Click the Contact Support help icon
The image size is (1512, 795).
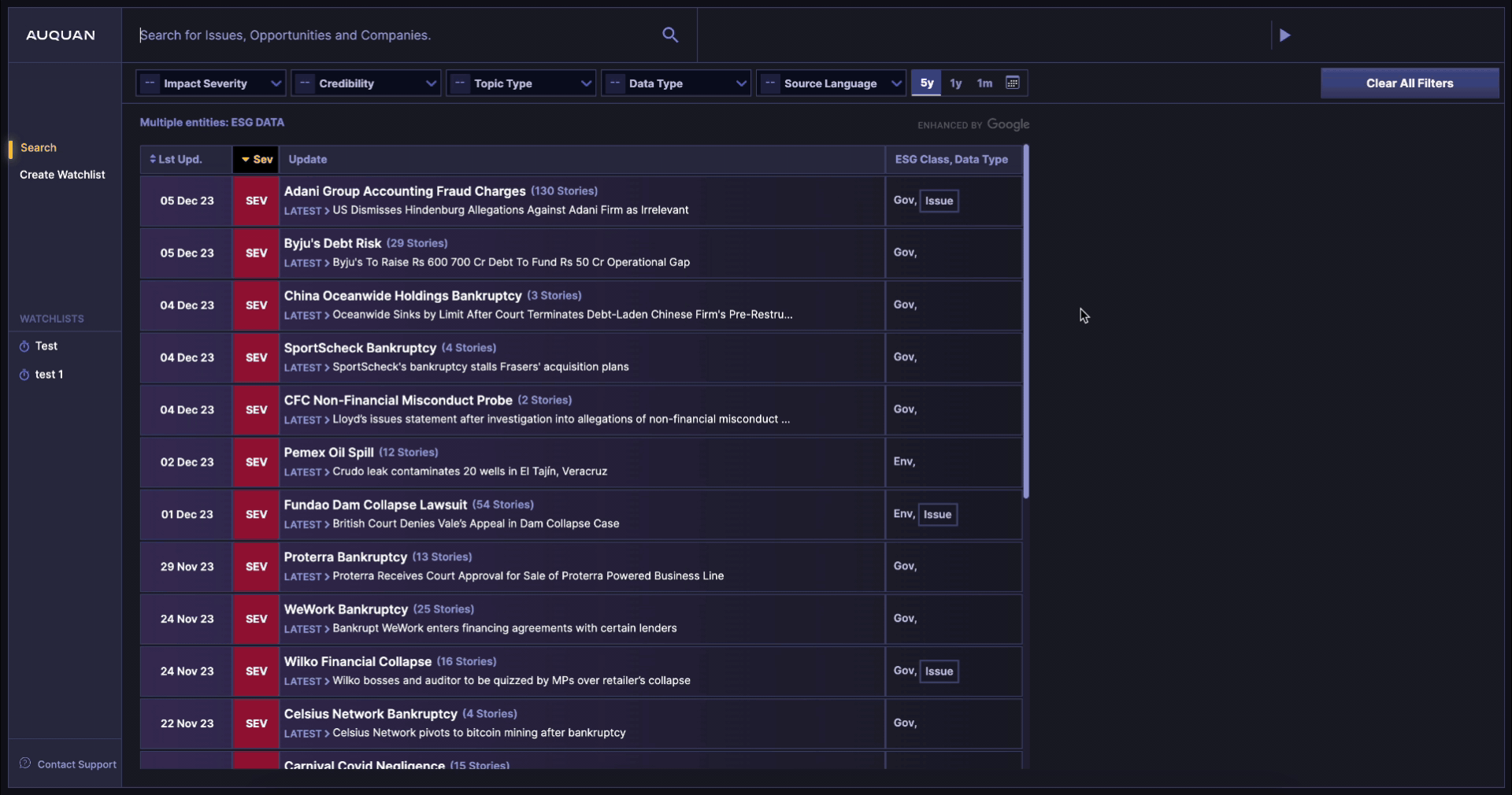25,764
